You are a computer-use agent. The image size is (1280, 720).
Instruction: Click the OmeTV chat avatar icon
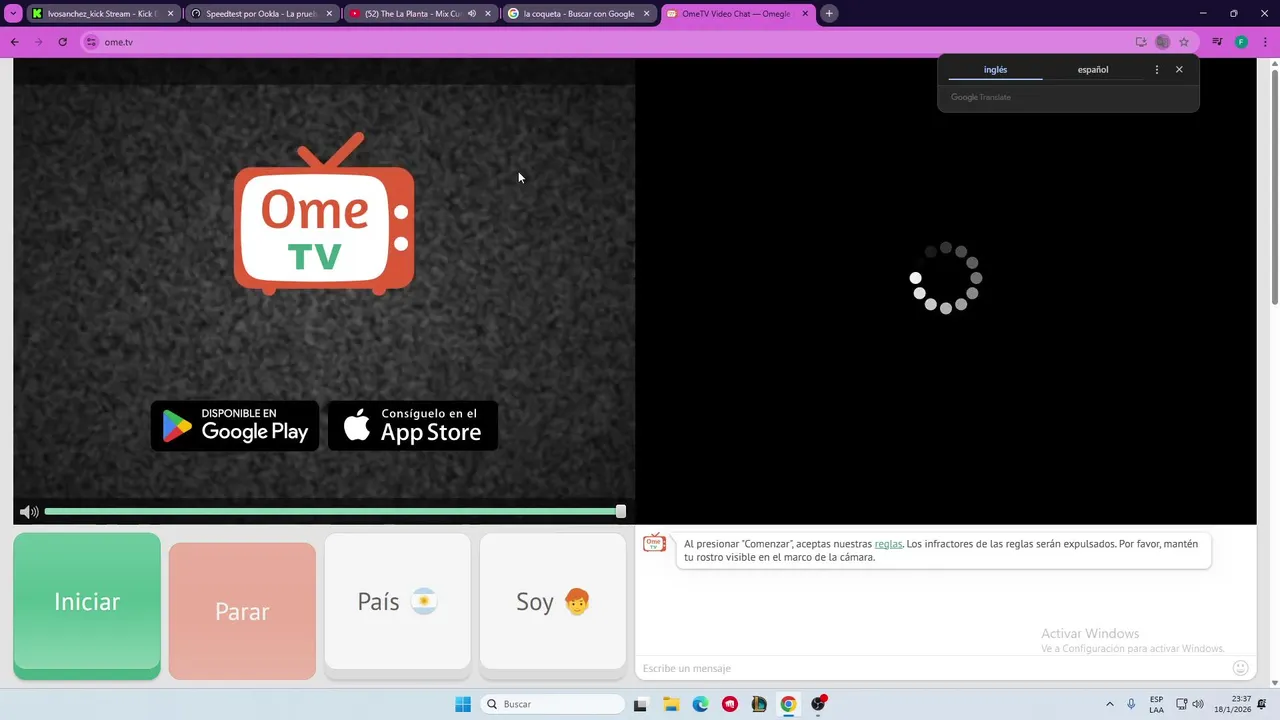coord(655,543)
